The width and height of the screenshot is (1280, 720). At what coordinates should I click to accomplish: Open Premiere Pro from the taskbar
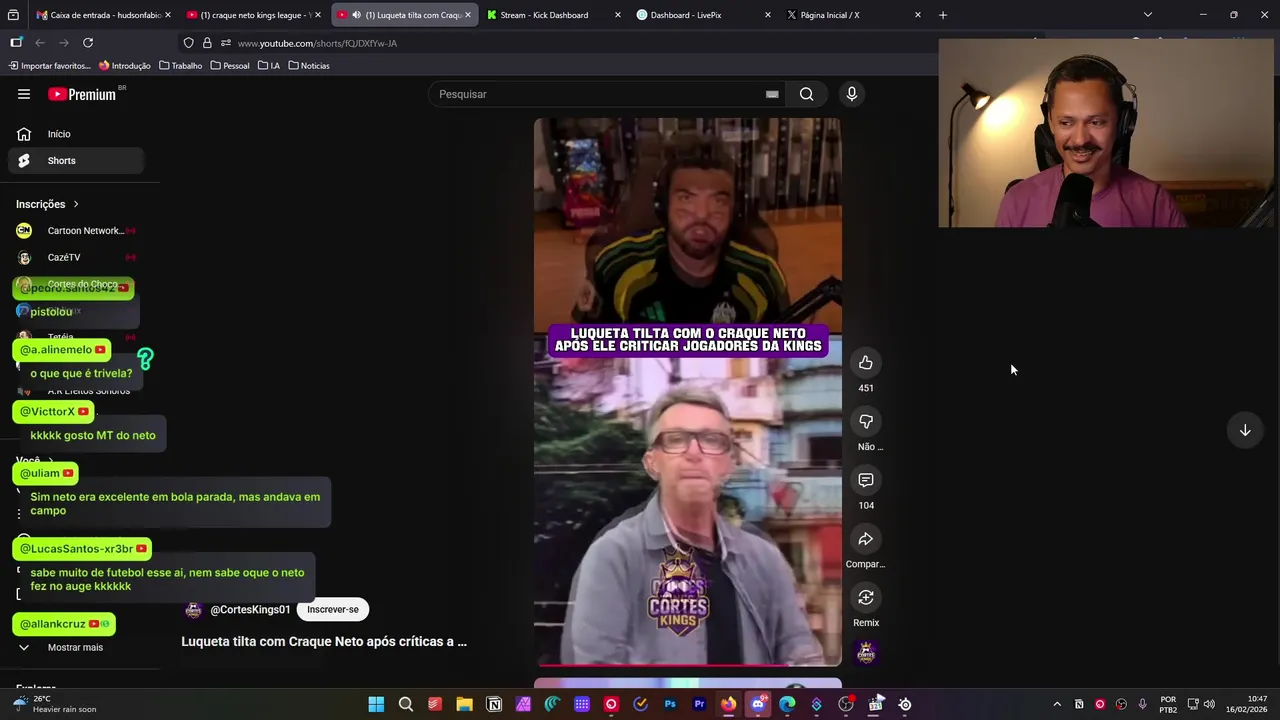(x=699, y=705)
